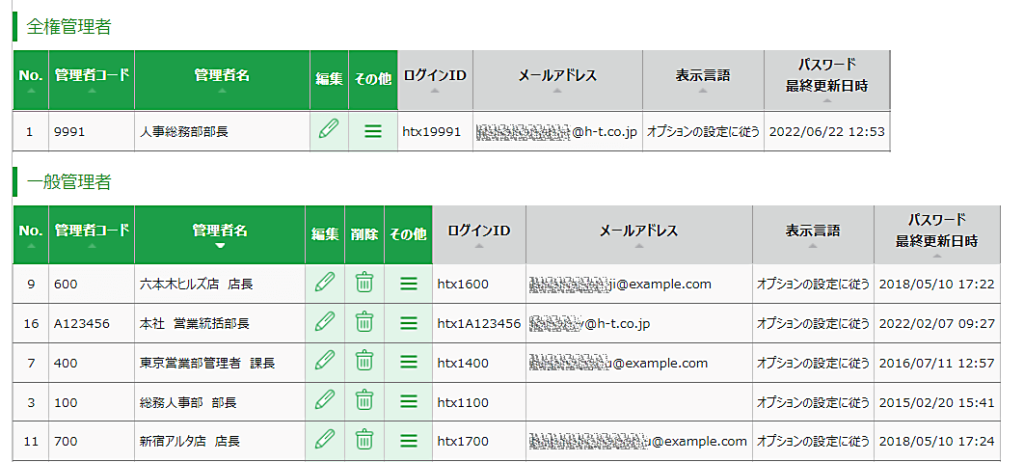Edit the 新宿アルタ店 店長 row
Viewport: 1024px width, 462px height.
324,439
